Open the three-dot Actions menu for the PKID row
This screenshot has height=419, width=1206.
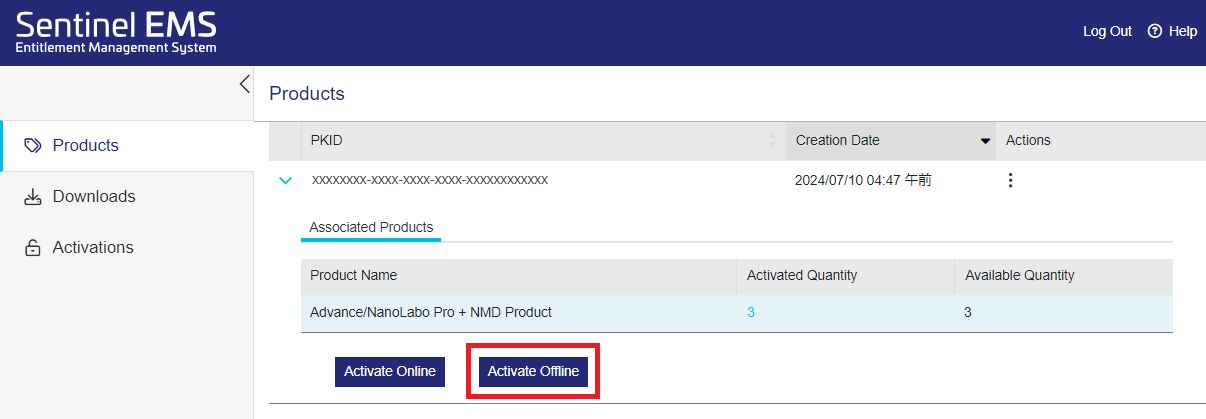coord(1010,181)
